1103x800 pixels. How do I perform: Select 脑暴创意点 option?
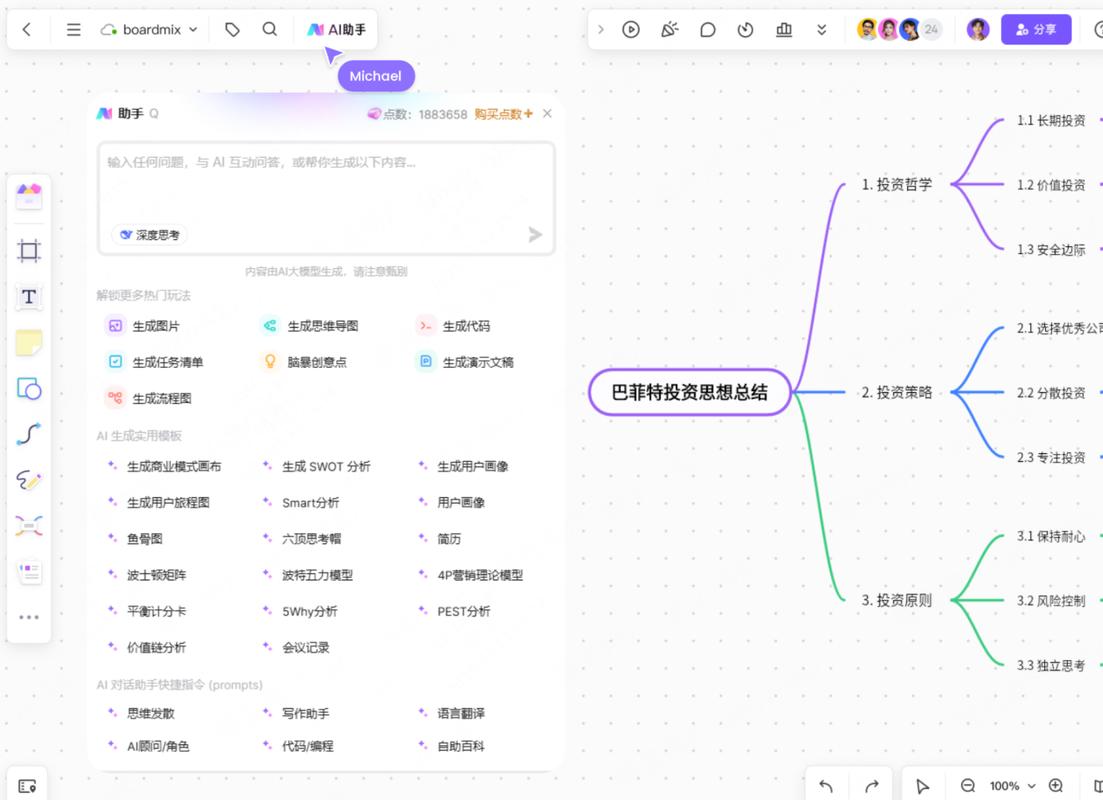(305, 362)
